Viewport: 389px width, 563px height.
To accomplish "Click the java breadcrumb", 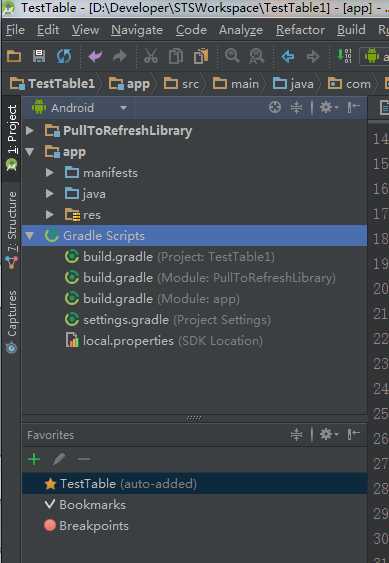I will (x=293, y=84).
